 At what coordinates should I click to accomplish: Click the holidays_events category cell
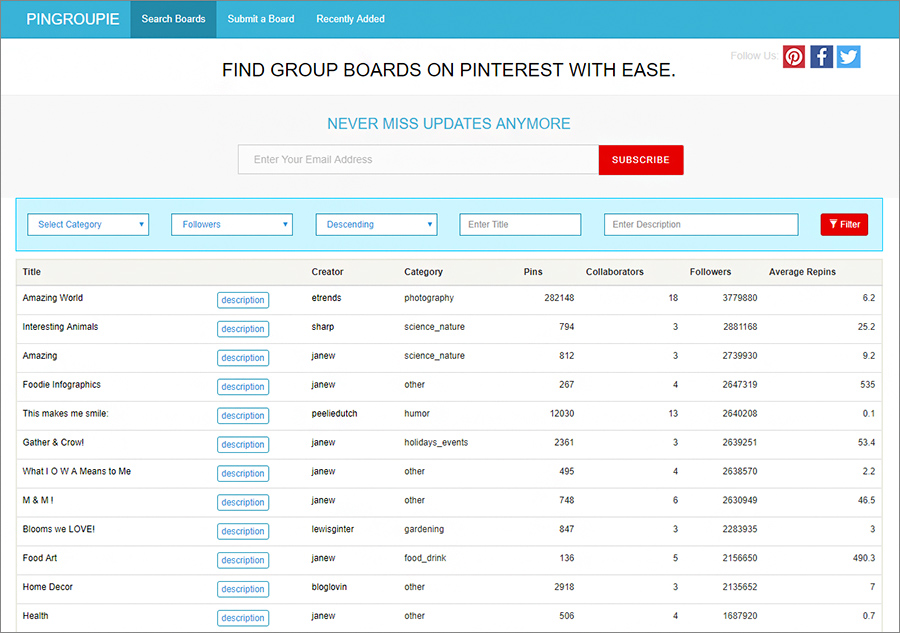(436, 442)
